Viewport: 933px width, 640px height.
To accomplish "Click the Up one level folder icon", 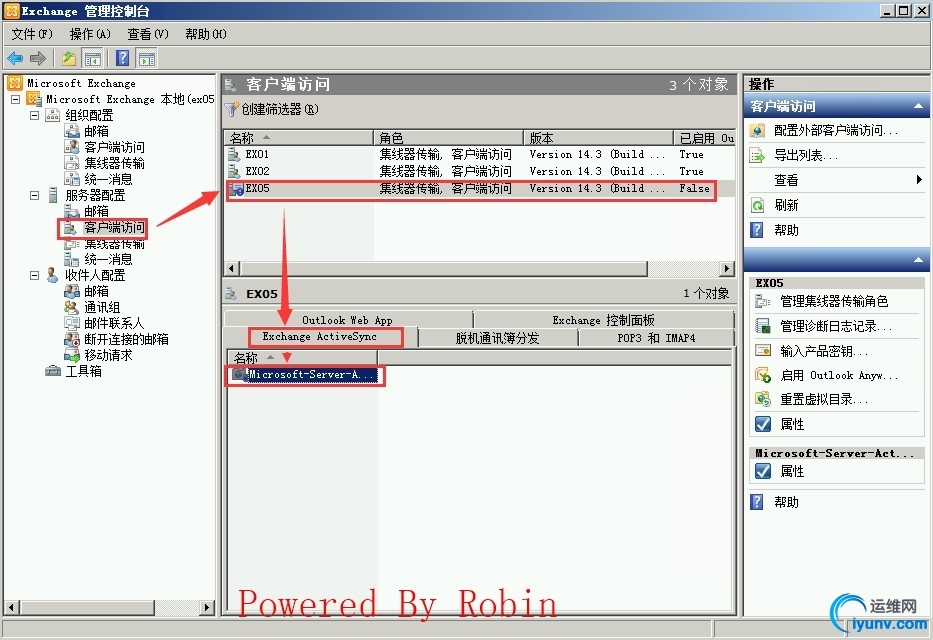I will point(68,58).
